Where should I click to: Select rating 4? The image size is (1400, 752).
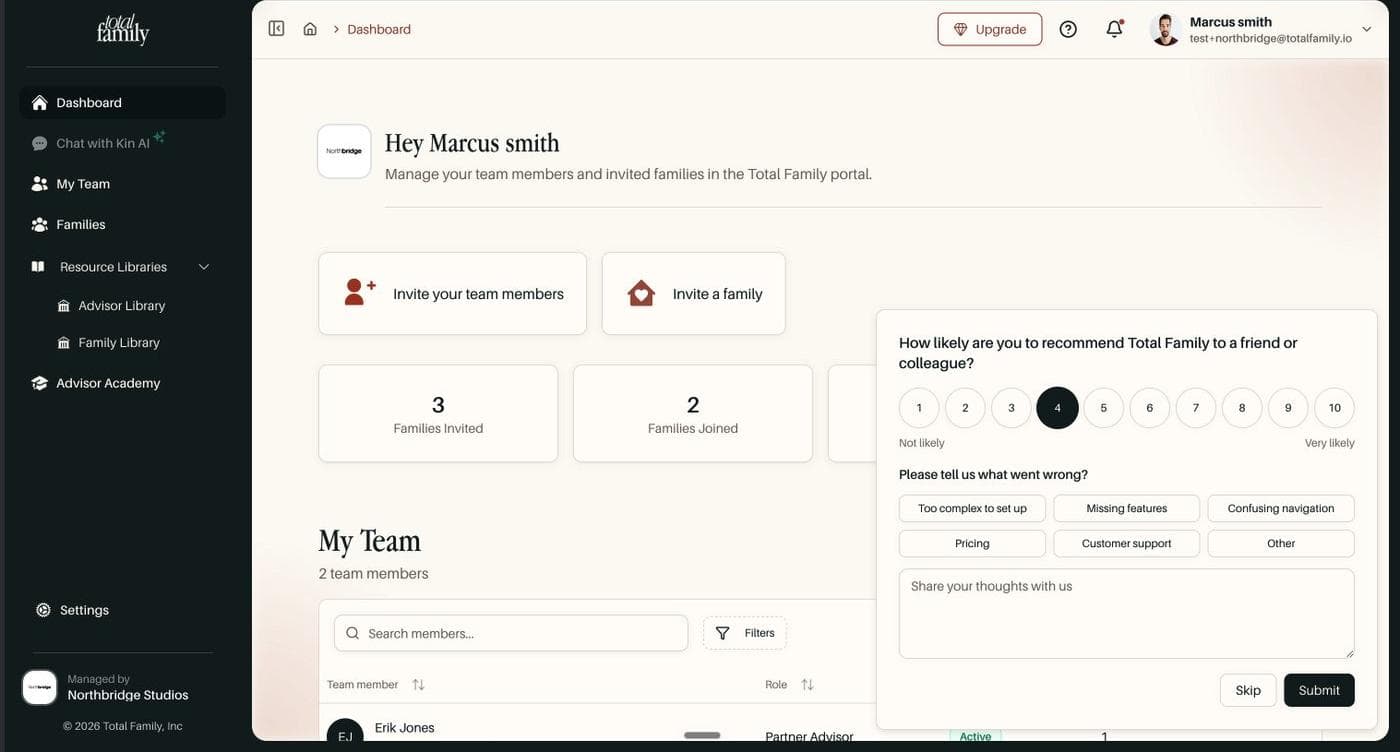[1057, 408]
